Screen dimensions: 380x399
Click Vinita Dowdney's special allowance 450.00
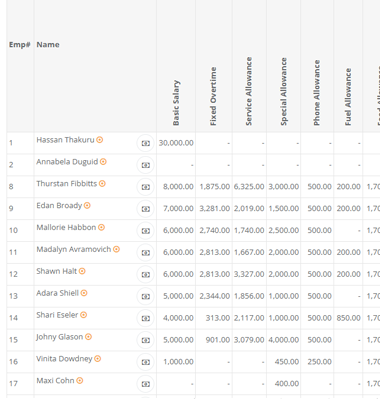coord(287,362)
